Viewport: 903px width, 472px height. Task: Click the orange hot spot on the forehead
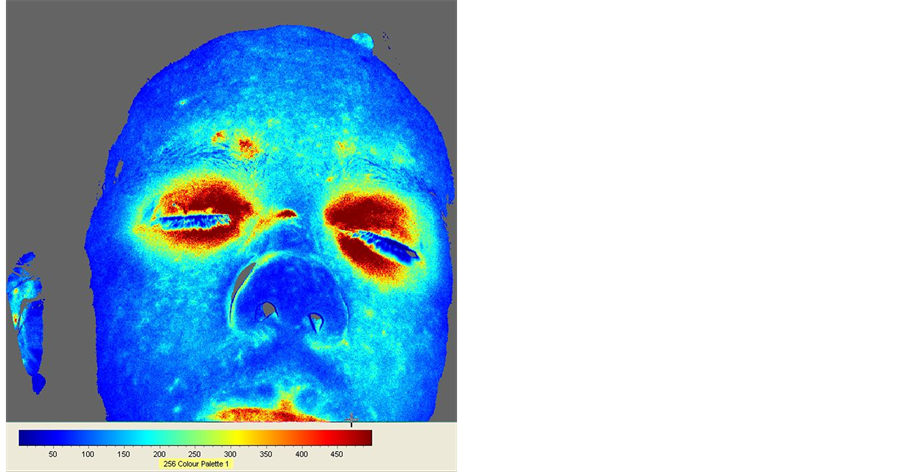tap(240, 147)
